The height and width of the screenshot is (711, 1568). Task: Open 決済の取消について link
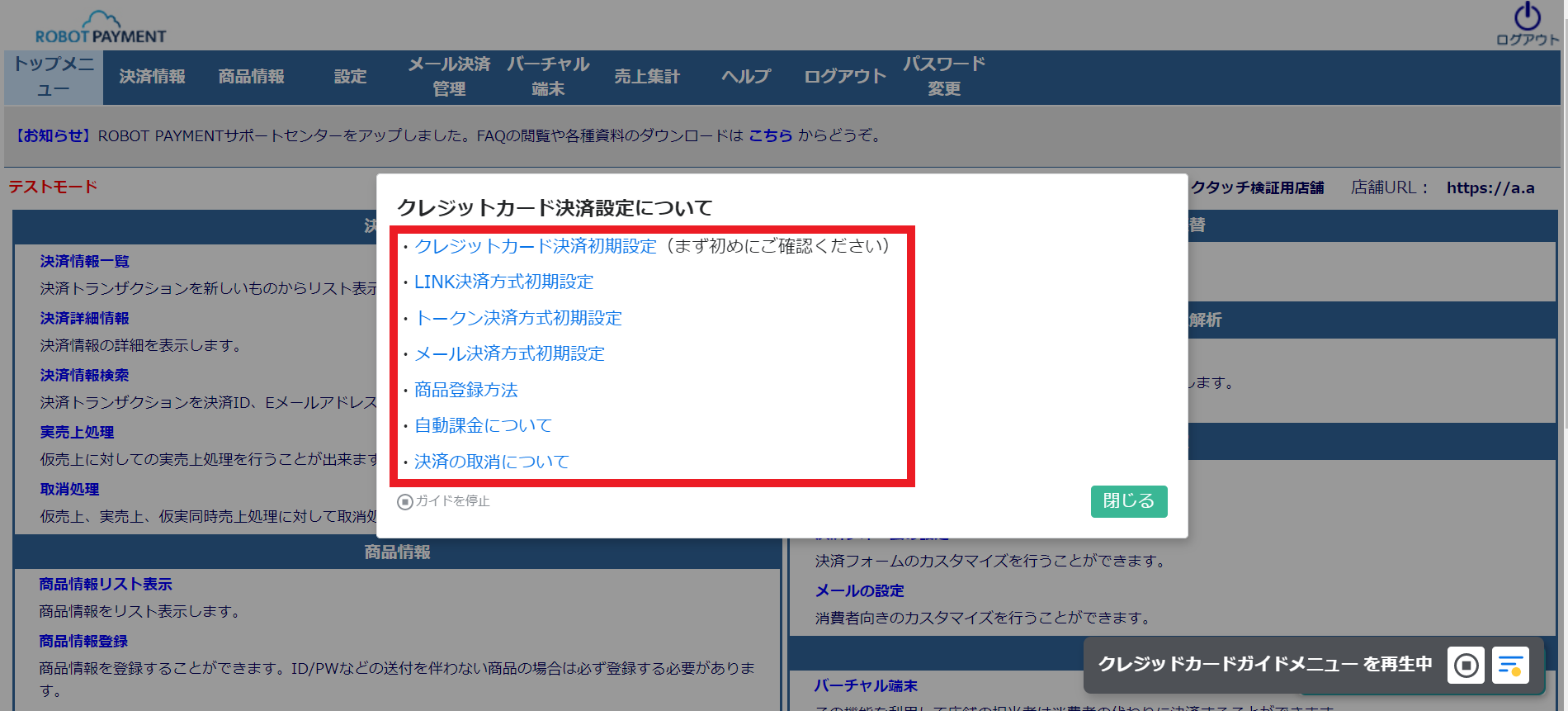pyautogui.click(x=491, y=462)
